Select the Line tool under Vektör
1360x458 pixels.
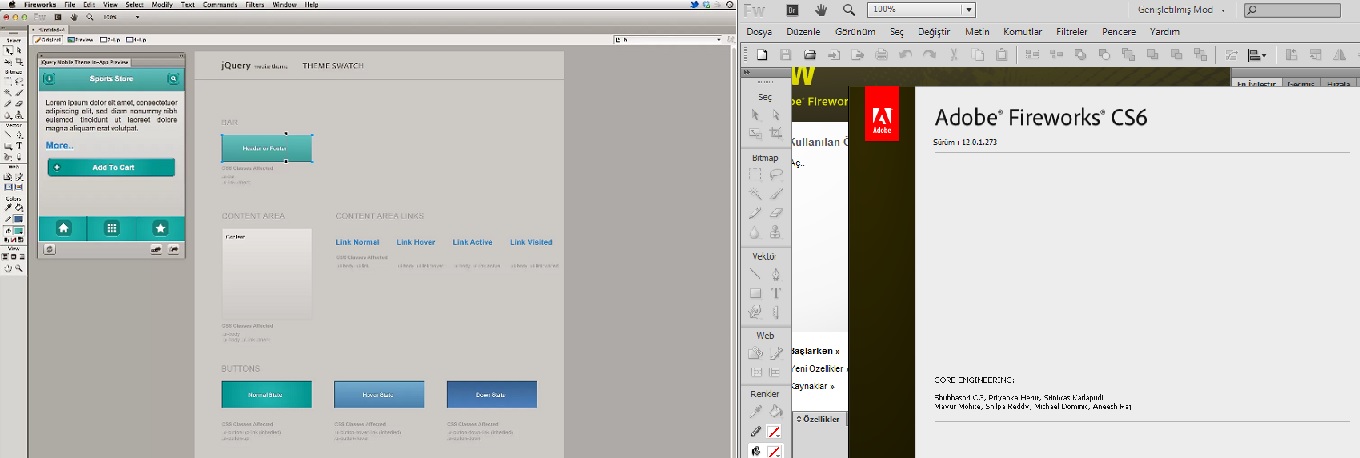[x=755, y=274]
